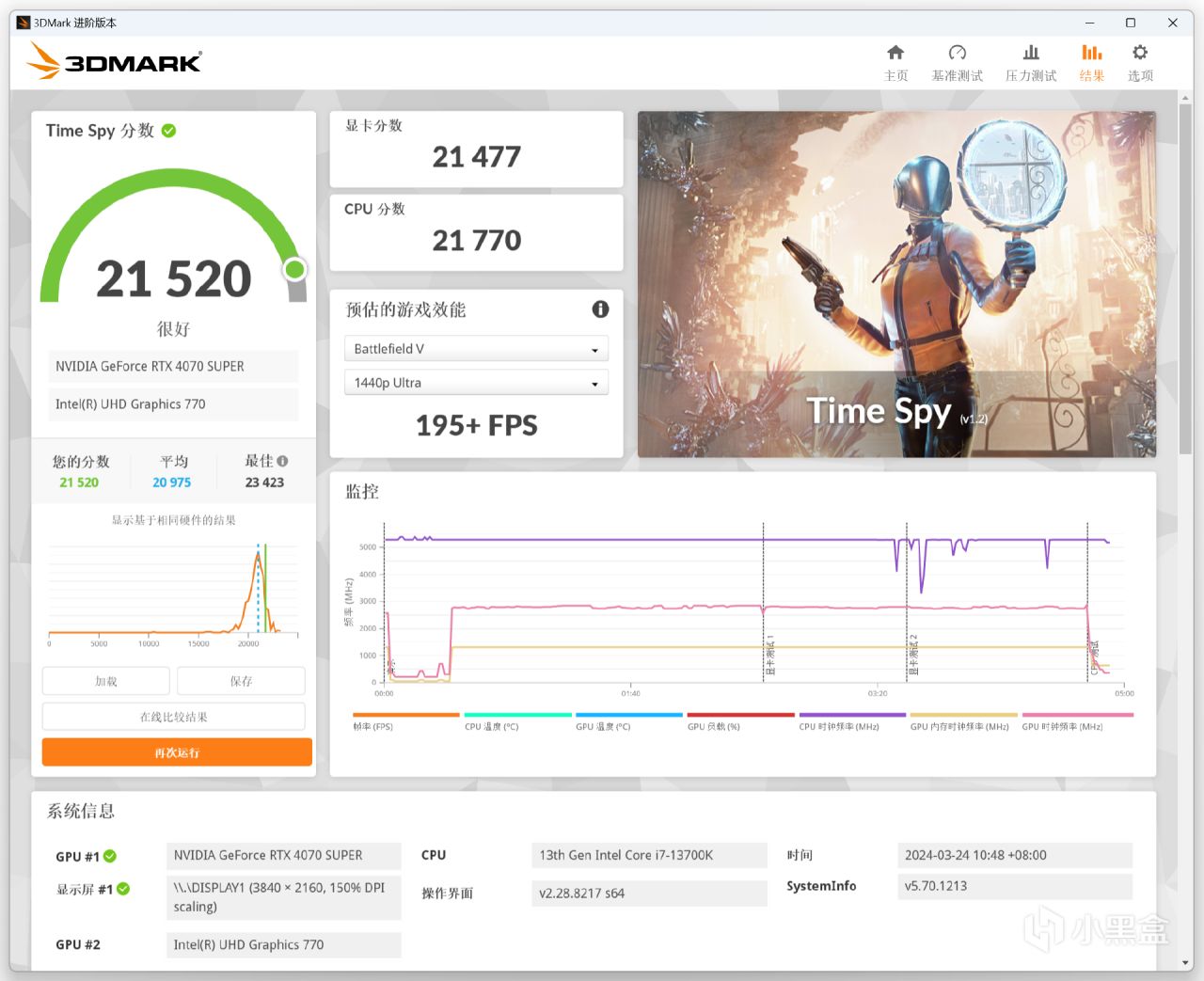The height and width of the screenshot is (981, 1204).
Task: Click the 保存 button
Action: pyautogui.click(x=241, y=681)
